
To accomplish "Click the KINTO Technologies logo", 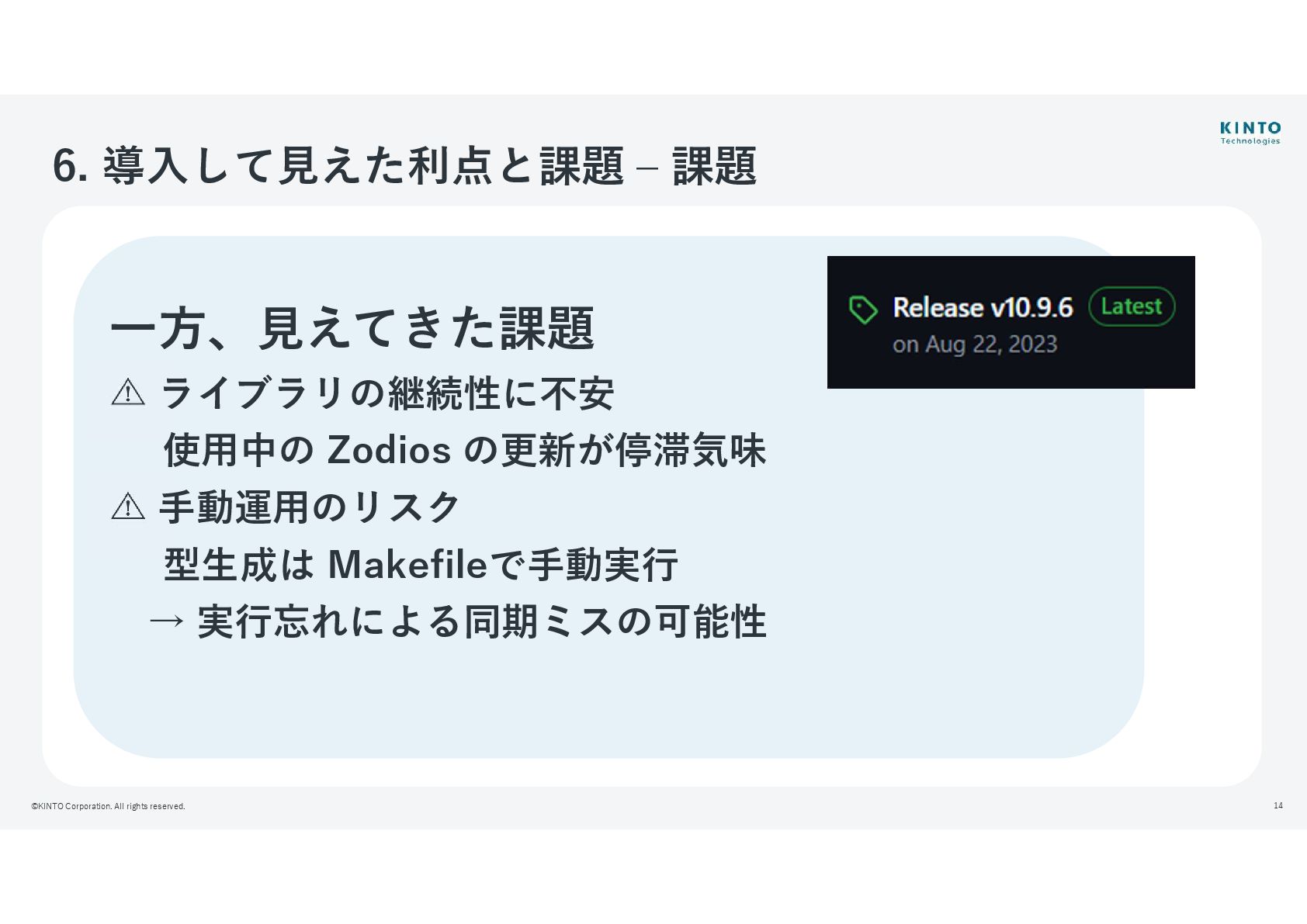I will 1250,133.
